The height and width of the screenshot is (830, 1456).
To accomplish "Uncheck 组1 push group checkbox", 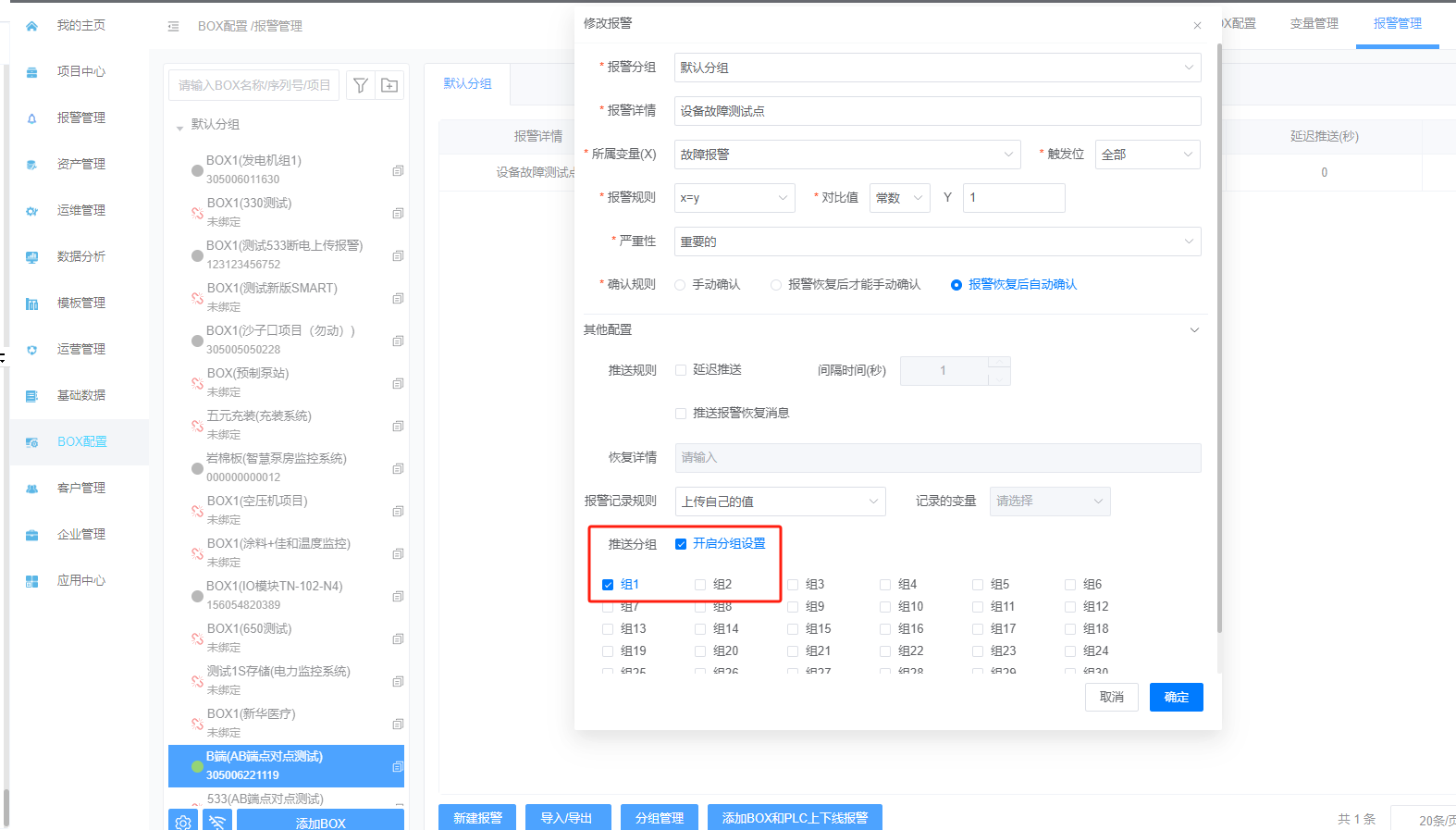I will click(x=608, y=585).
